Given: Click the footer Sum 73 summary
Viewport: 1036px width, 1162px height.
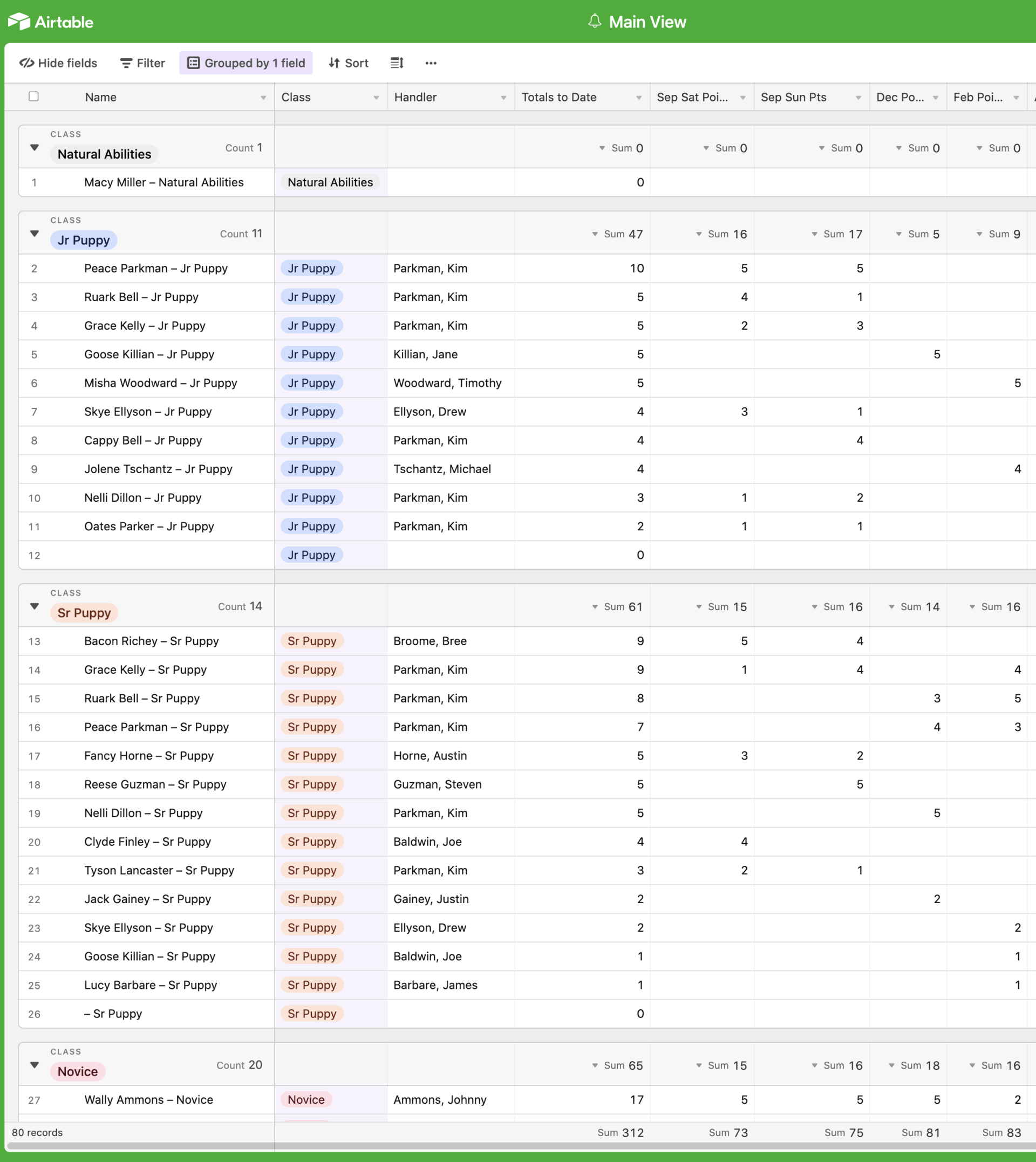Looking at the screenshot, I should coord(728,1132).
